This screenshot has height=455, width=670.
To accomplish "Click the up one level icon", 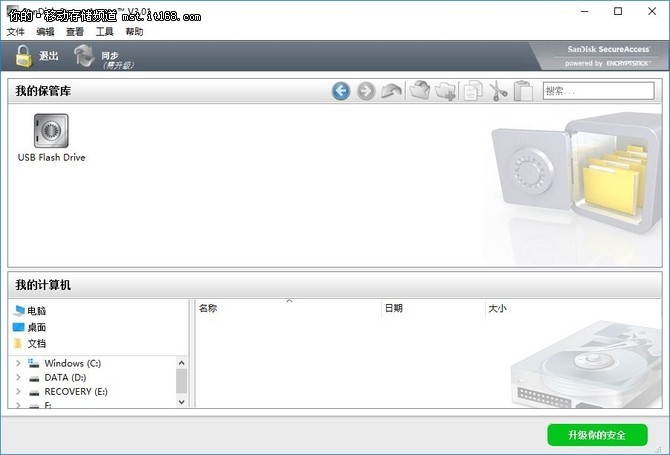I will click(x=392, y=92).
